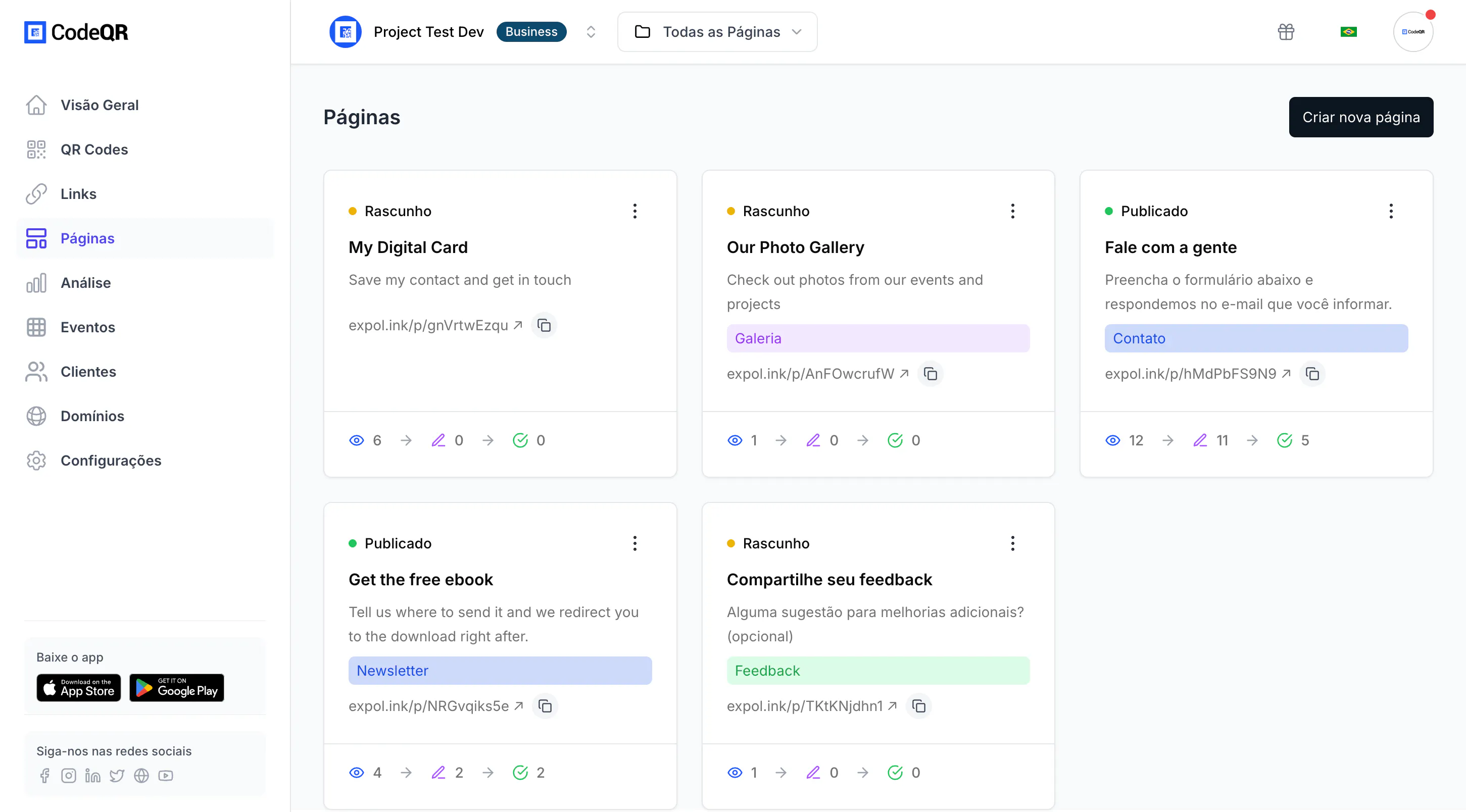Open options menu for Fale com a gente
The height and width of the screenshot is (812, 1466).
(x=1391, y=211)
